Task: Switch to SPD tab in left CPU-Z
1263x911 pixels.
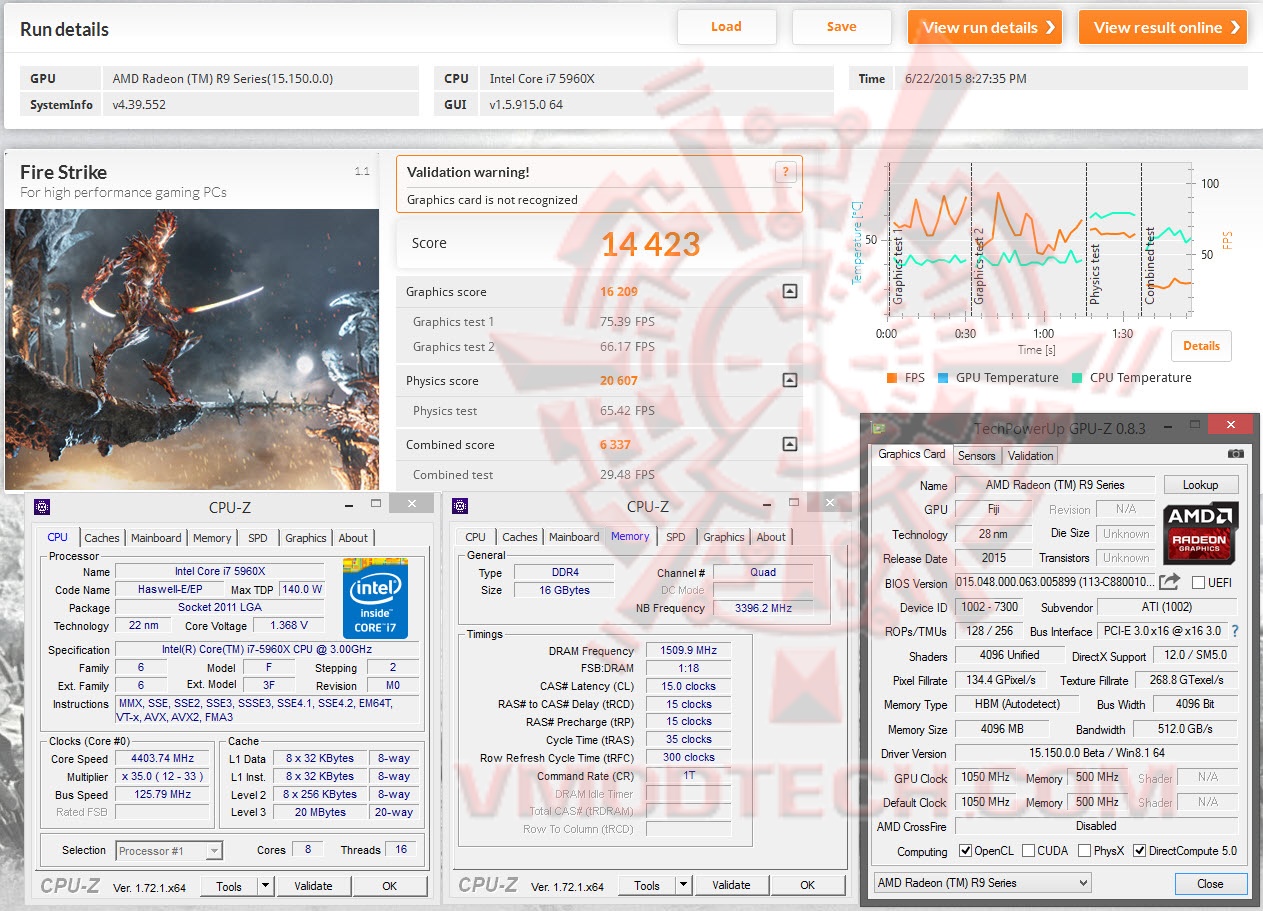Action: point(258,538)
